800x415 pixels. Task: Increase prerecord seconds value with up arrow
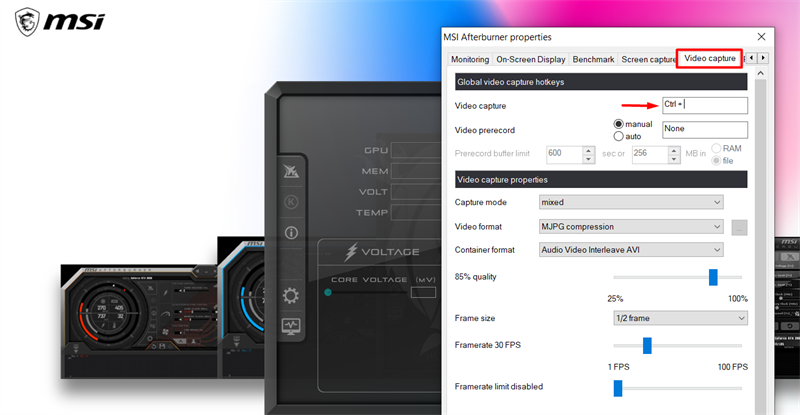click(588, 150)
